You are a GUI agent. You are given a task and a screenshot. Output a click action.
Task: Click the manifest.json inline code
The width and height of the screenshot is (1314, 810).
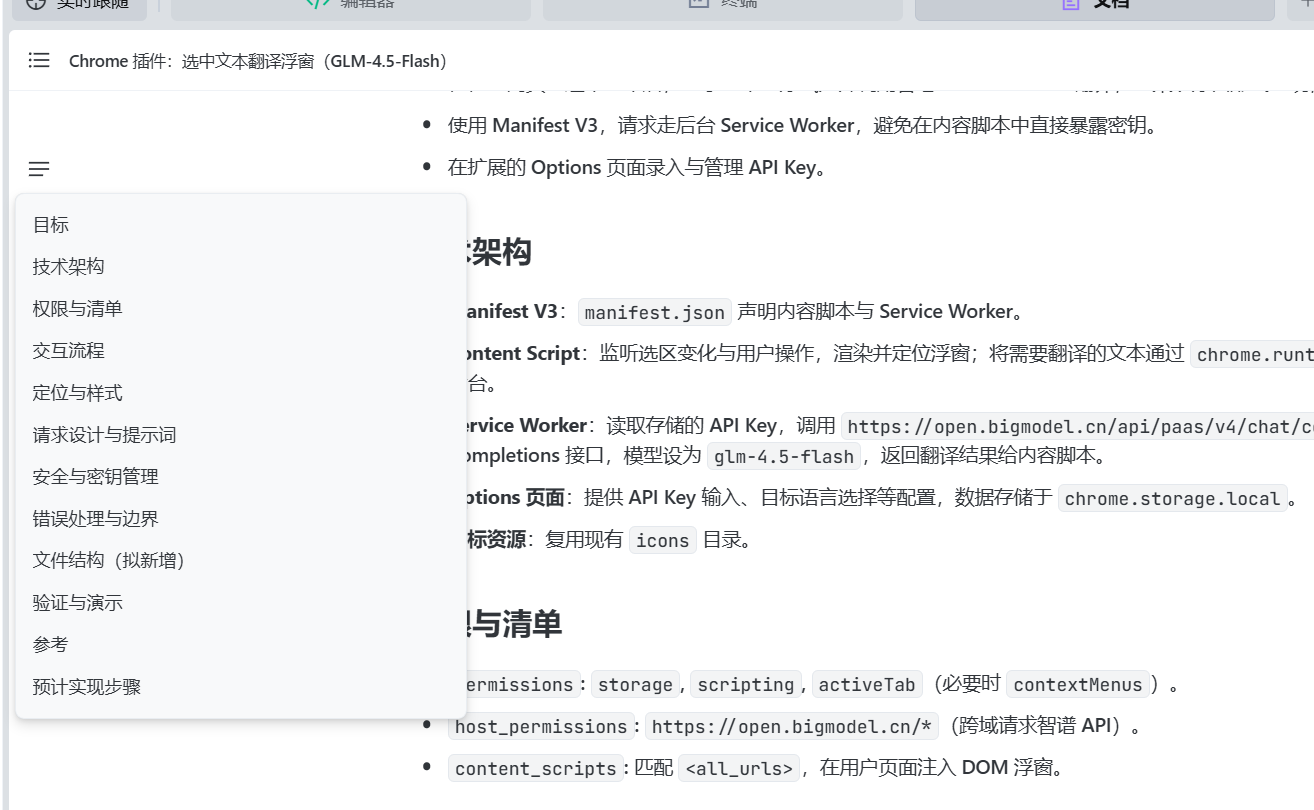pos(655,312)
